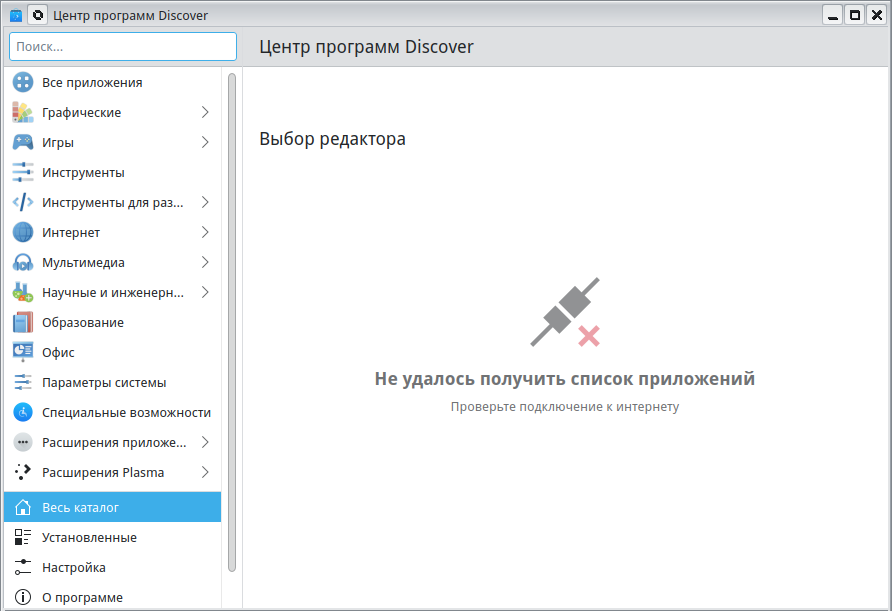The width and height of the screenshot is (892, 611).
Task: Click the Центр программ Discover page header
Action: point(366,47)
